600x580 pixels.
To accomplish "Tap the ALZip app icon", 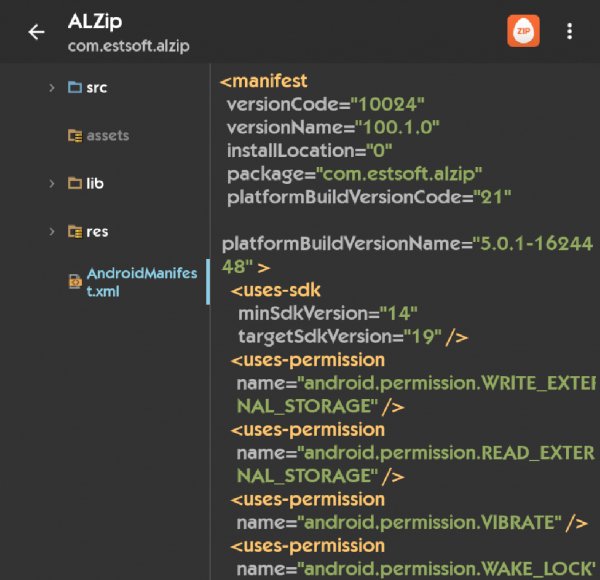I will [523, 31].
